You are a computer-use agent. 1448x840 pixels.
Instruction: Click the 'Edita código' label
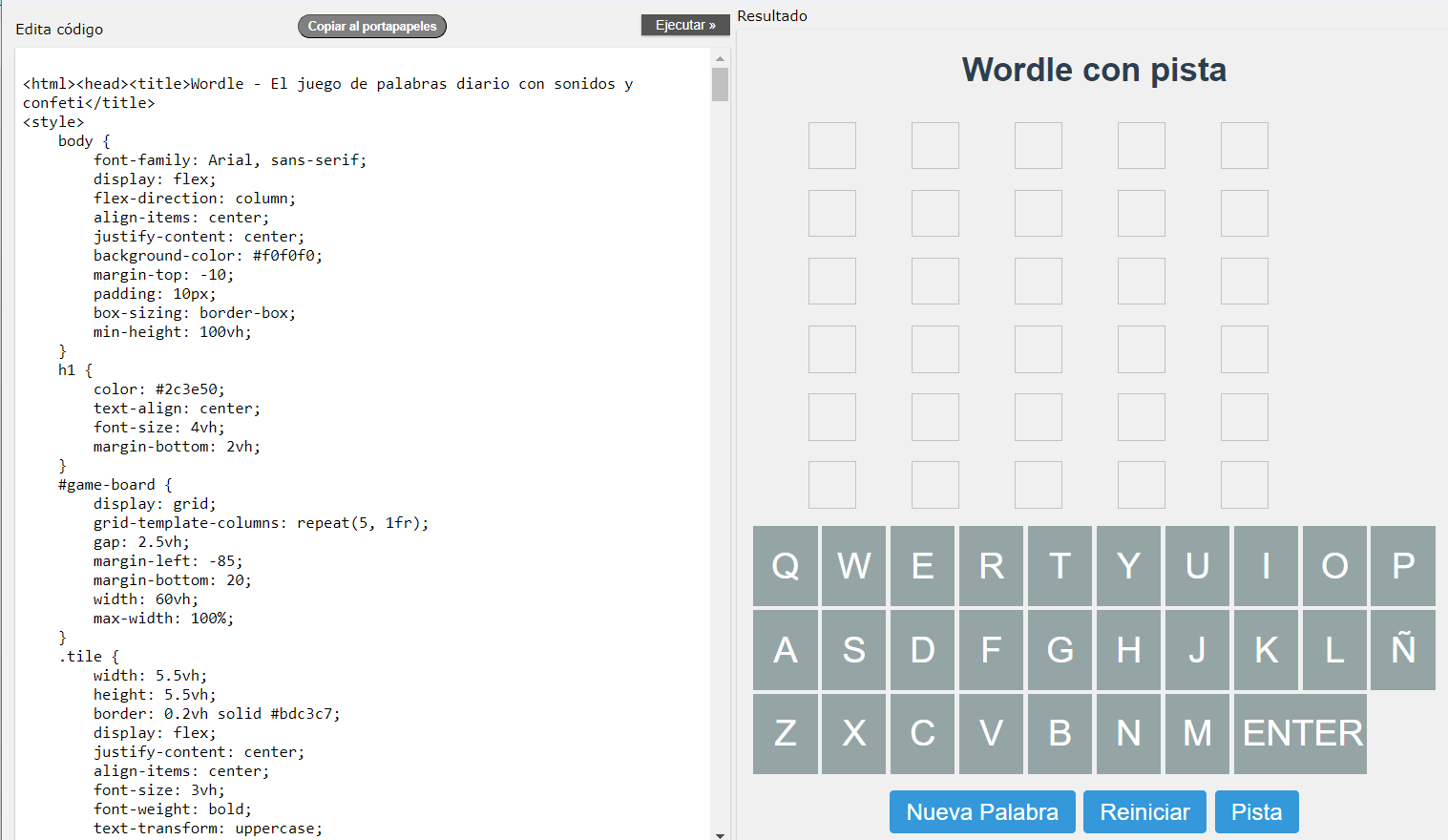coord(59,30)
